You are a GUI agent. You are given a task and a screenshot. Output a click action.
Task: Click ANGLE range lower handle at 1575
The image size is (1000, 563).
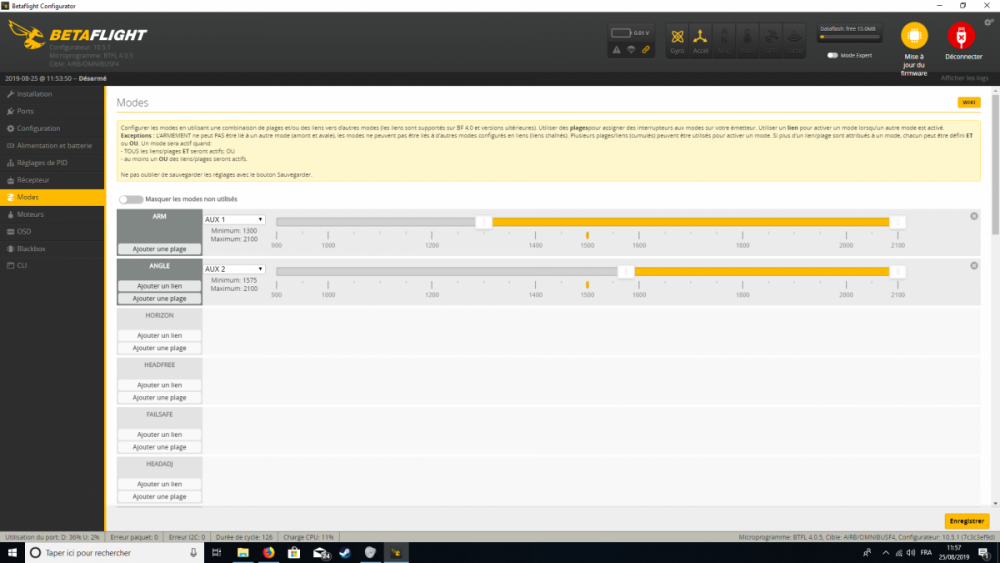pyautogui.click(x=626, y=272)
